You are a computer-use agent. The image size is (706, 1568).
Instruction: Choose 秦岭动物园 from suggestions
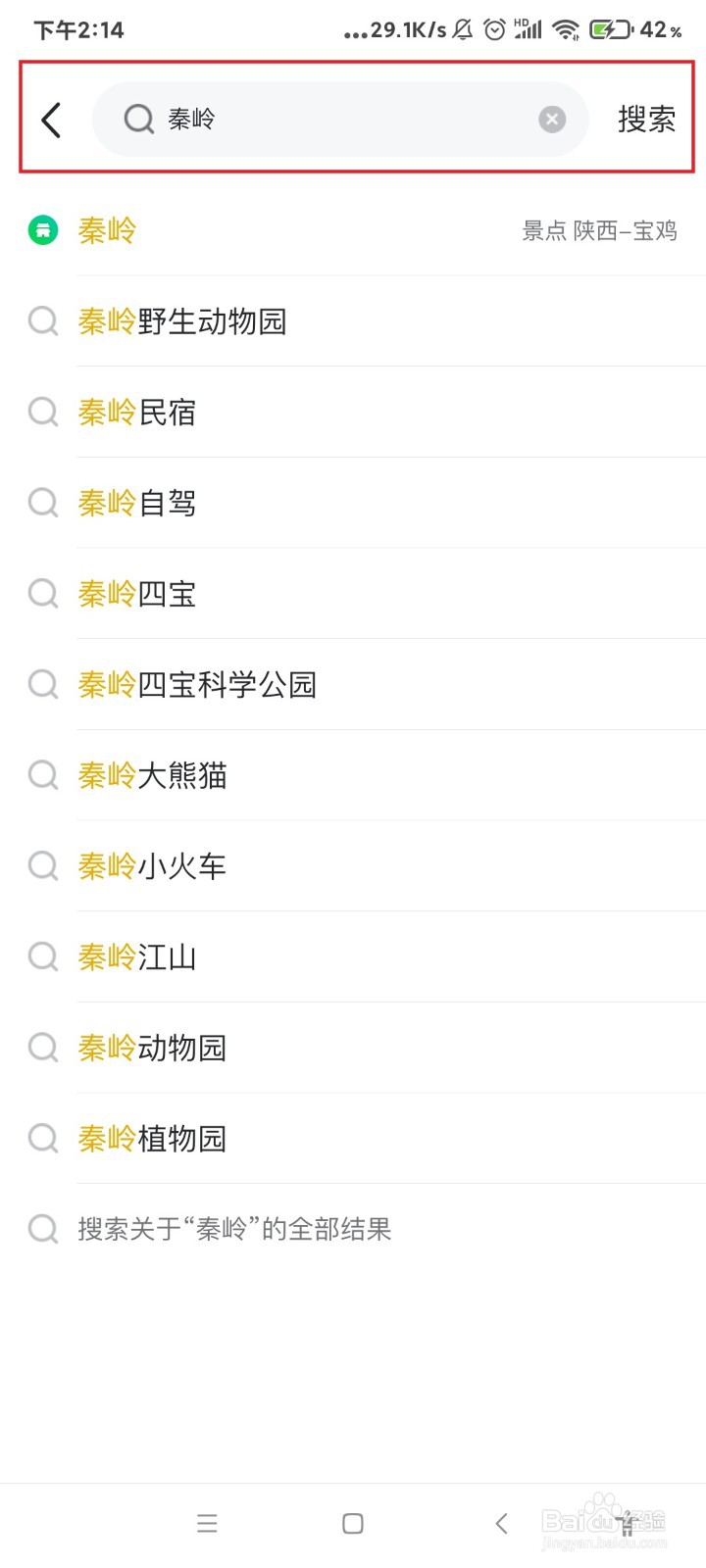coord(152,1048)
